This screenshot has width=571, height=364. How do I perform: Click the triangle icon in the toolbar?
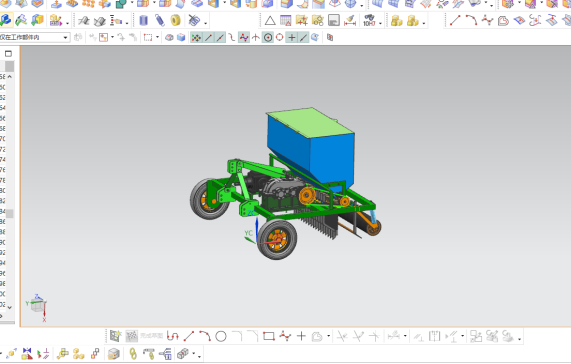tap(270, 20)
